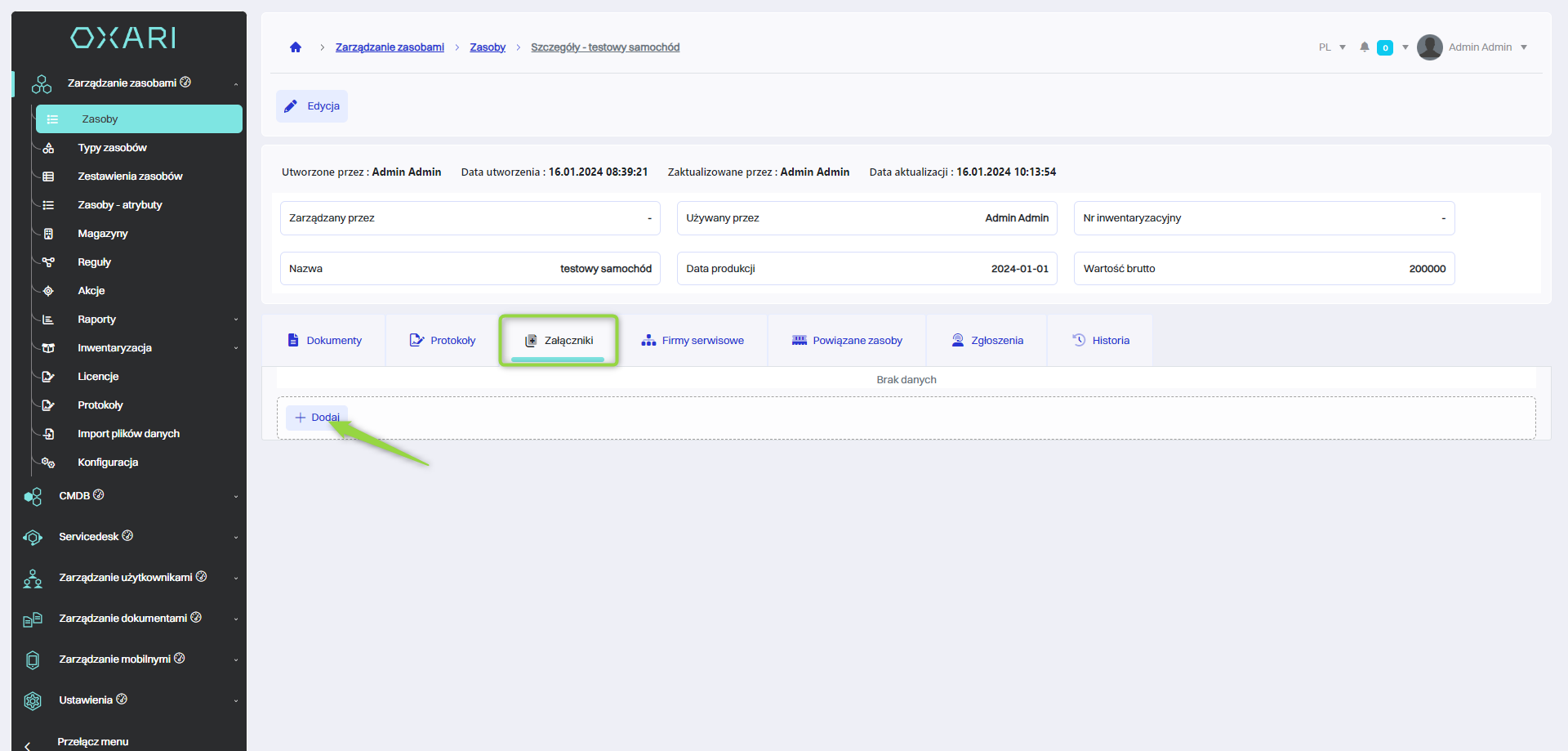Click the Servicedesk headset icon in sidebar
Screen dimensions: 1568x751
[33, 538]
